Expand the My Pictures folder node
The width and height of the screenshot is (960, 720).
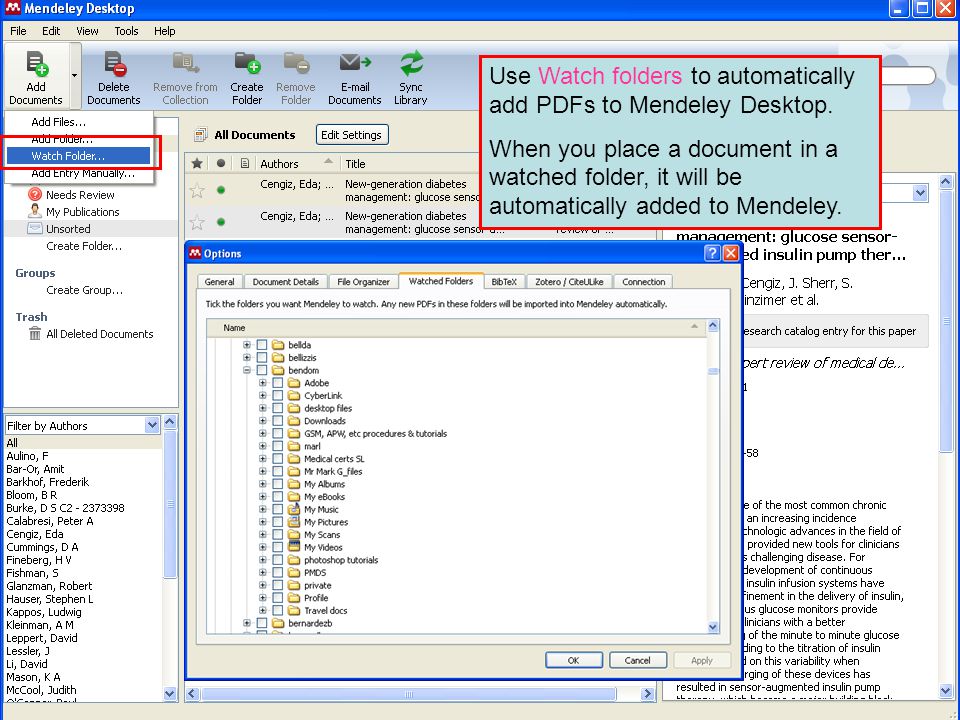(263, 522)
